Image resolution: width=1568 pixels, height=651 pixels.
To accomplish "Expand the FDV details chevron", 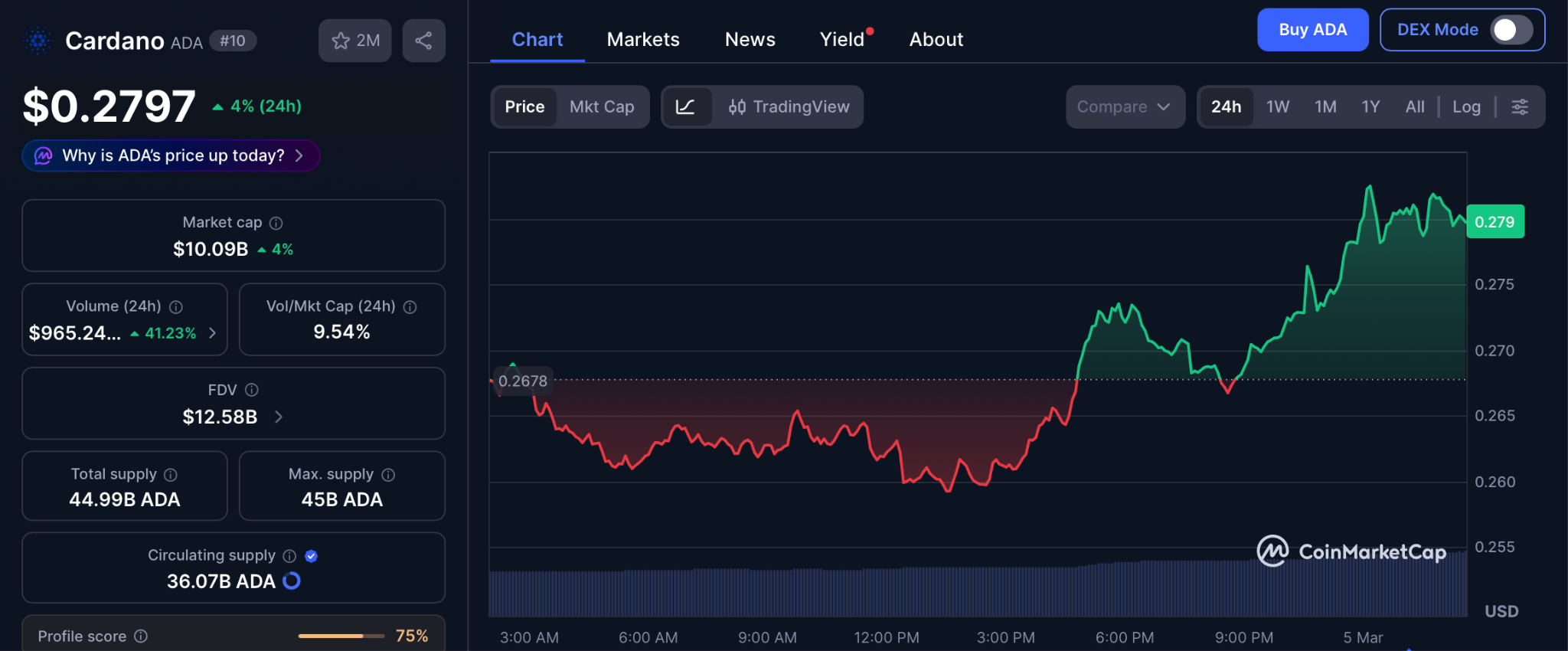I will (279, 417).
